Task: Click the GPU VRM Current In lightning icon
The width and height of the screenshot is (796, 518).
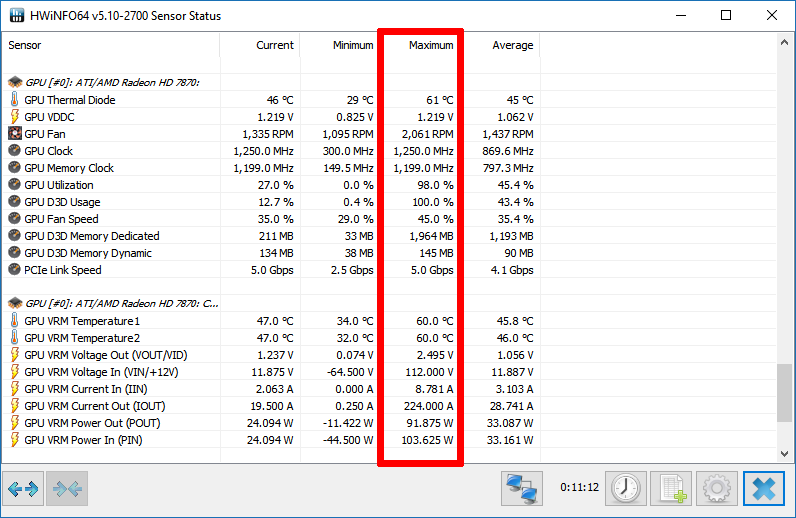Action: click(x=15, y=388)
